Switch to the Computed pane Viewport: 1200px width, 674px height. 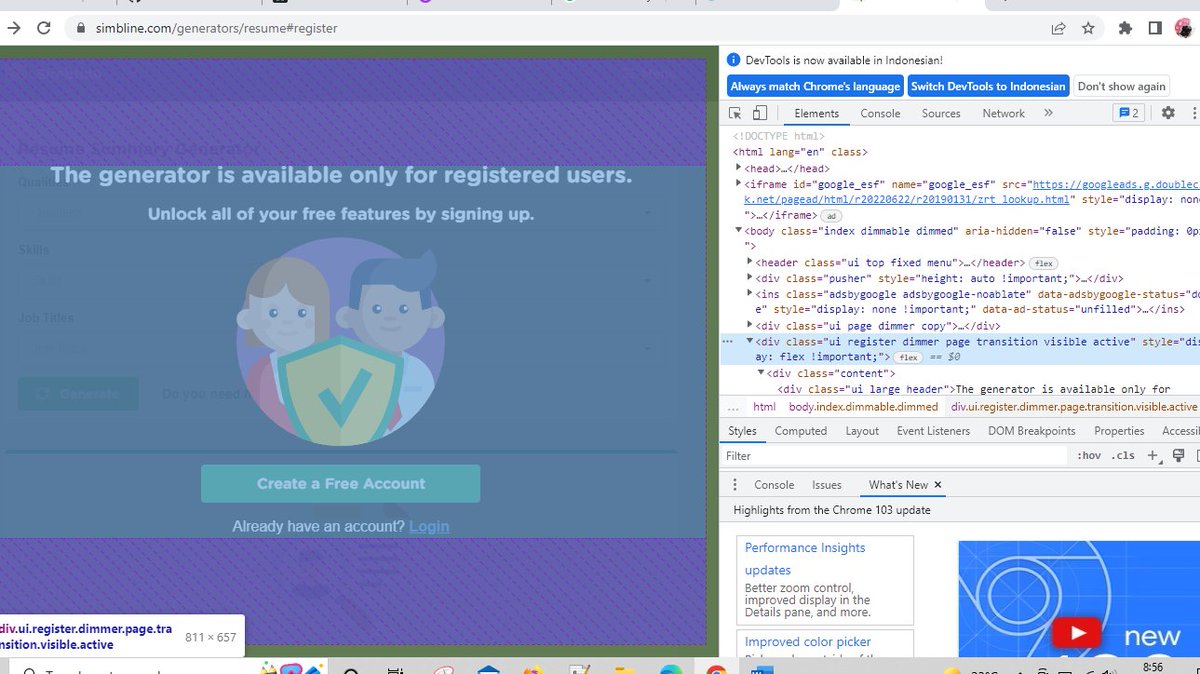[801, 431]
